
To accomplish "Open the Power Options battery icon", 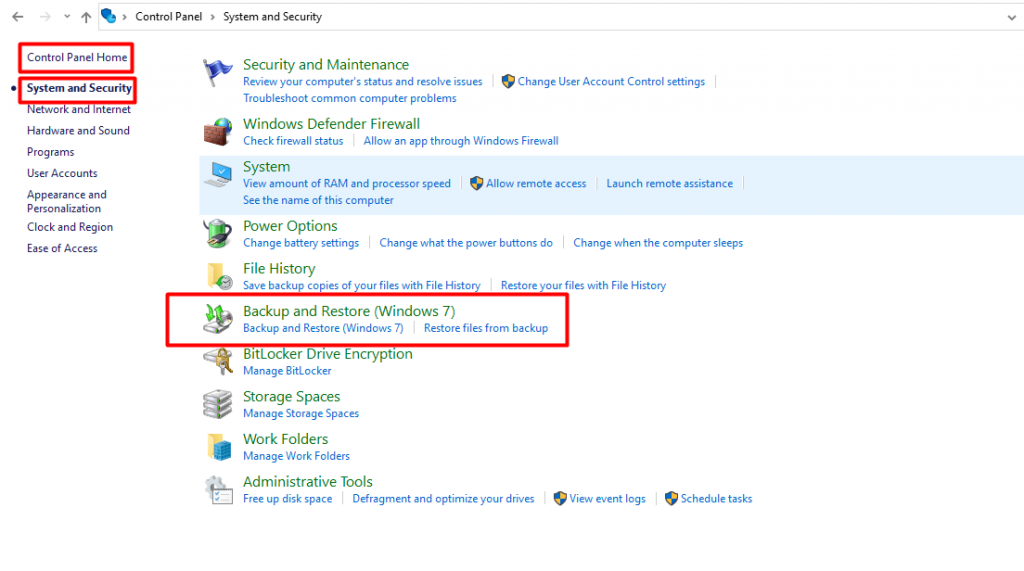I will pos(218,234).
